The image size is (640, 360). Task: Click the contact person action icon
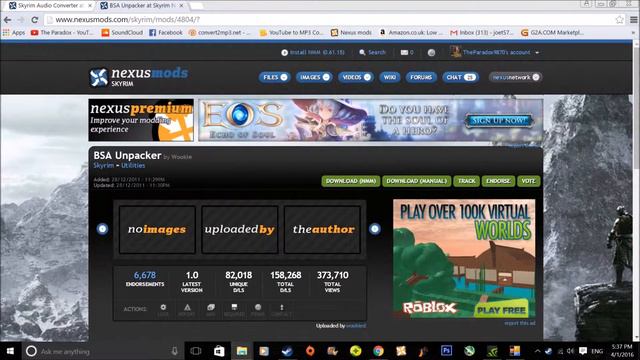pos(282,307)
